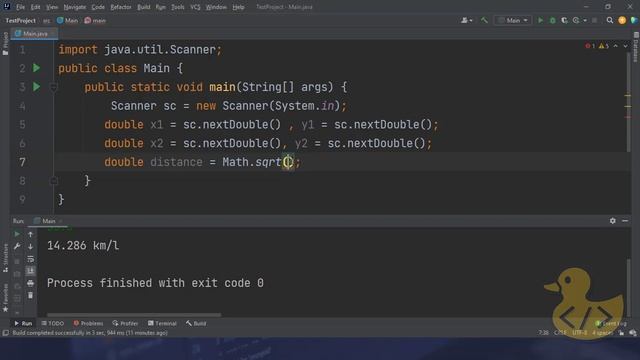640x360 pixels.
Task: Open the Profiler tool window
Action: click(125, 323)
